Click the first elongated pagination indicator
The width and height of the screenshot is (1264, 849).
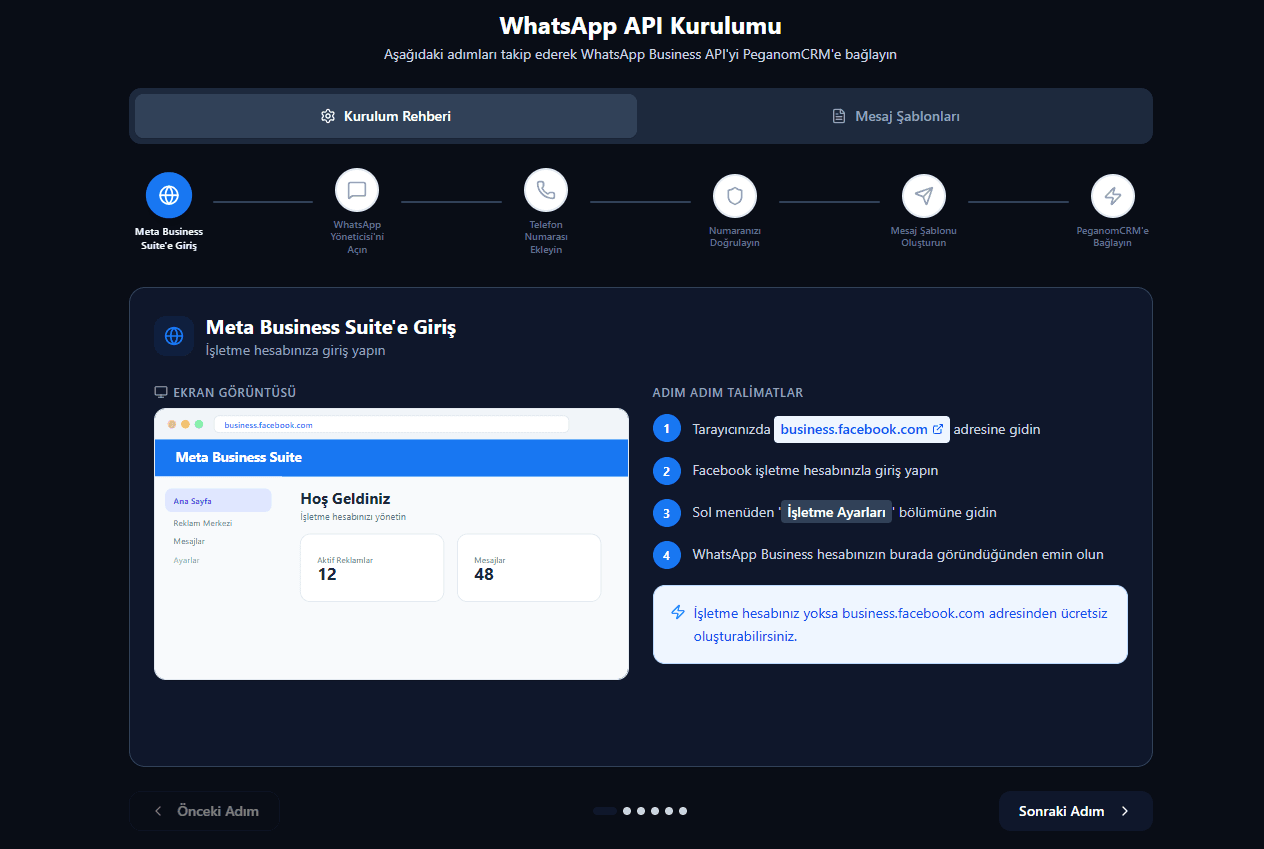pyautogui.click(x=605, y=811)
